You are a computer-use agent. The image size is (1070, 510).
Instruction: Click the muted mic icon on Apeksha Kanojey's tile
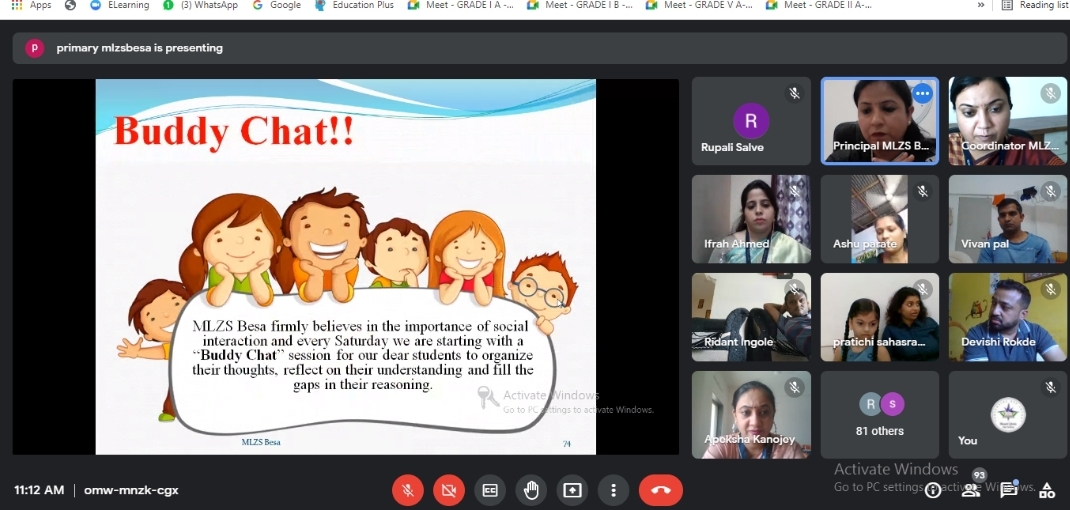pos(794,388)
